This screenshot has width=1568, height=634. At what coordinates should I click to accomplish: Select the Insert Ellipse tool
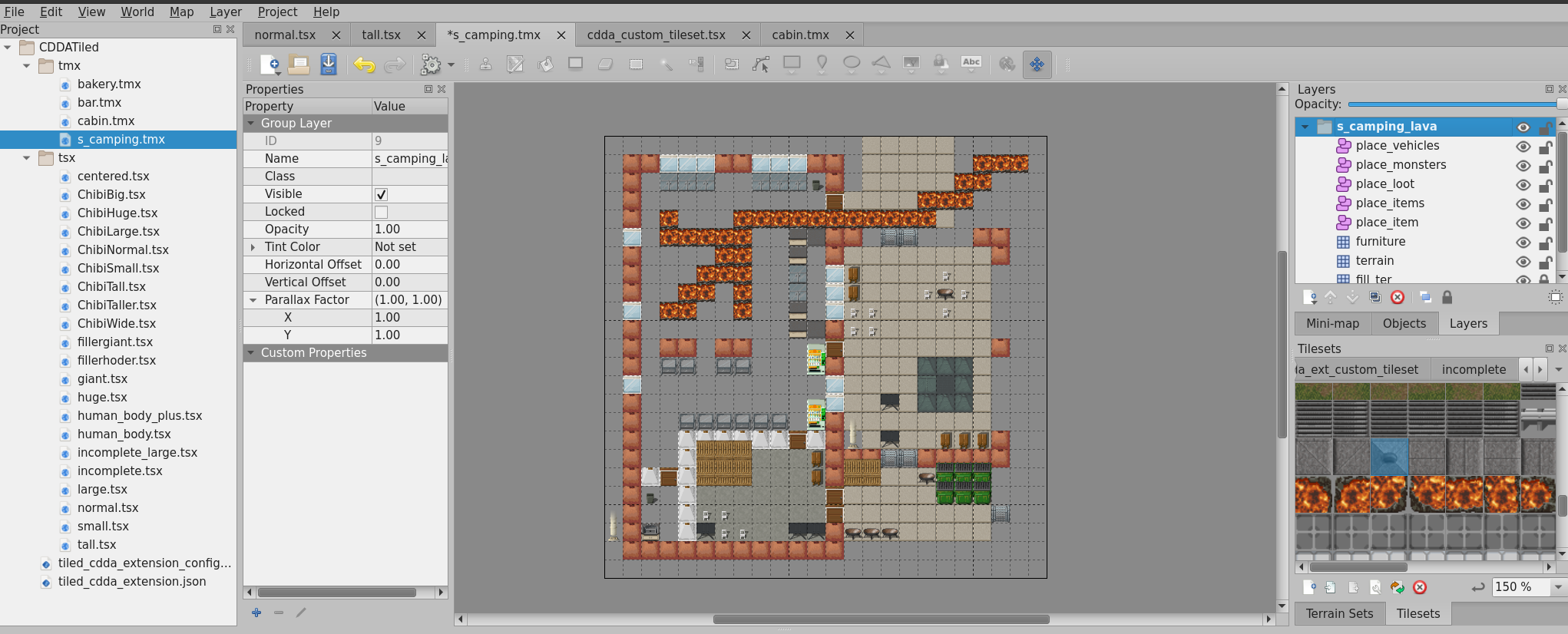[852, 64]
